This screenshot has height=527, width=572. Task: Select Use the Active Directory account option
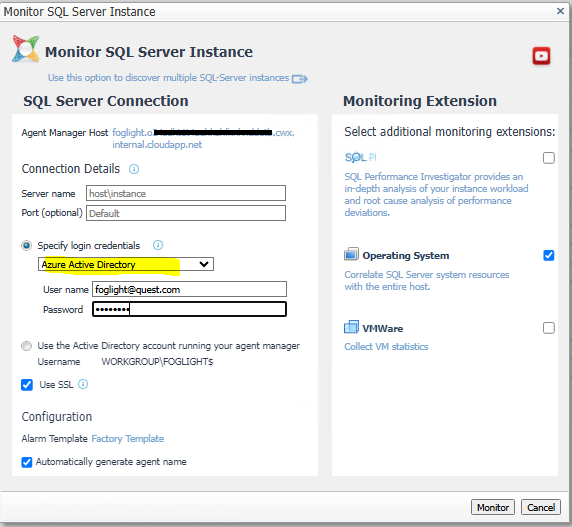click(26, 346)
